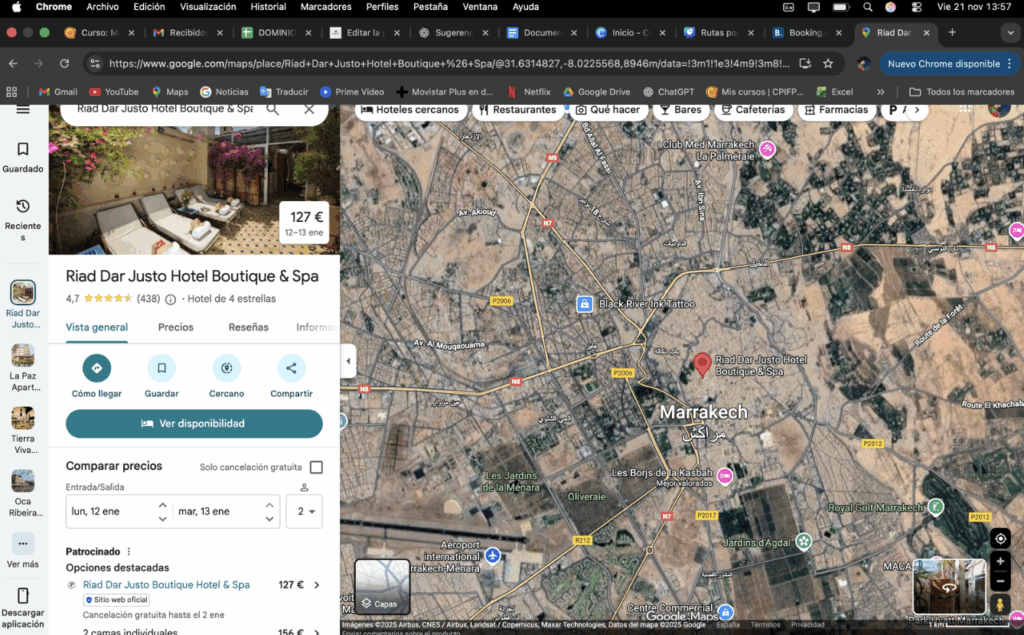Screen dimensions: 1024x635
Task: Clear the search box with X icon
Action: tap(309, 109)
